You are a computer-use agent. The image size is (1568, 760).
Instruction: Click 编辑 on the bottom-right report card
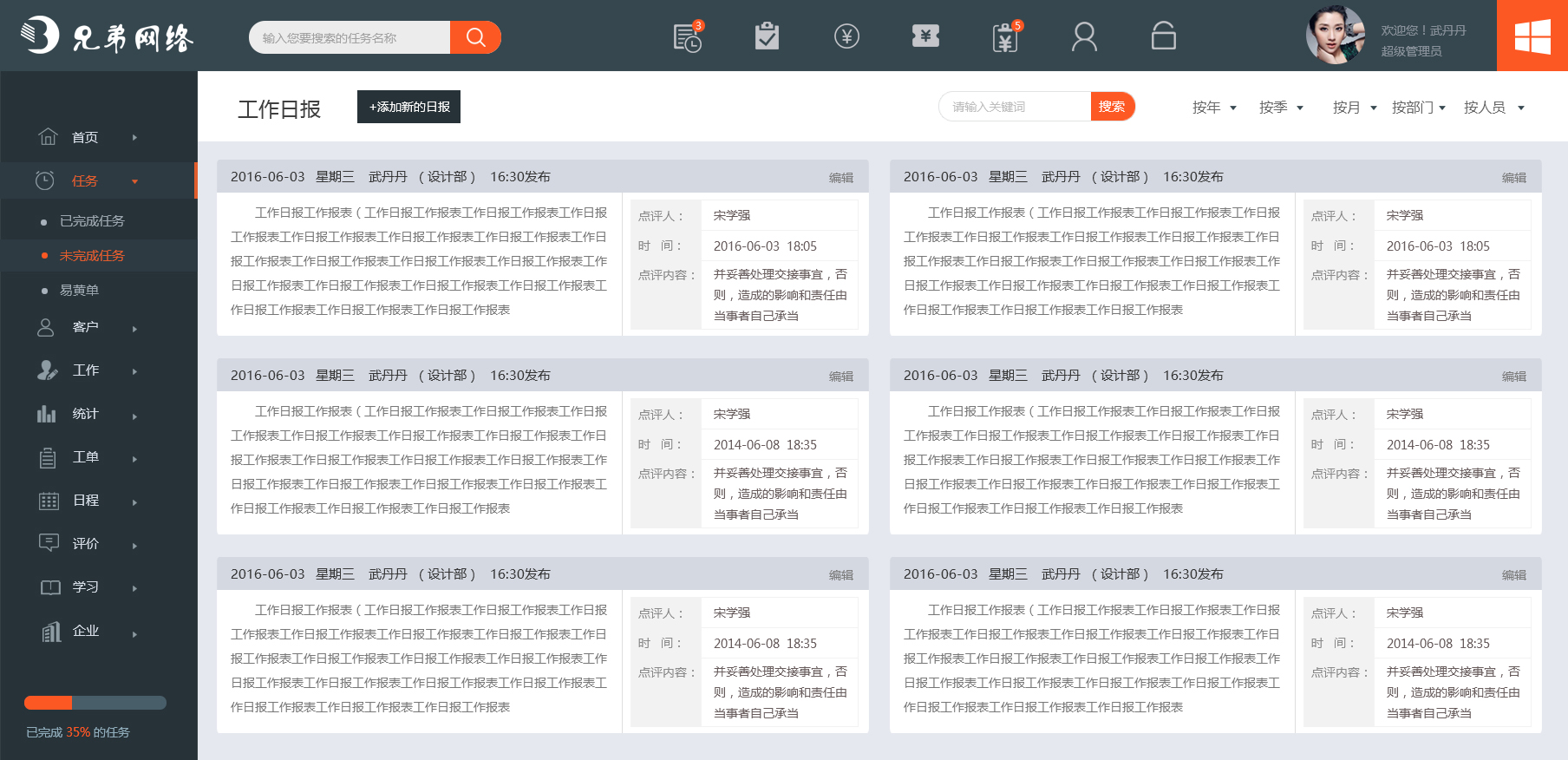pos(1513,575)
